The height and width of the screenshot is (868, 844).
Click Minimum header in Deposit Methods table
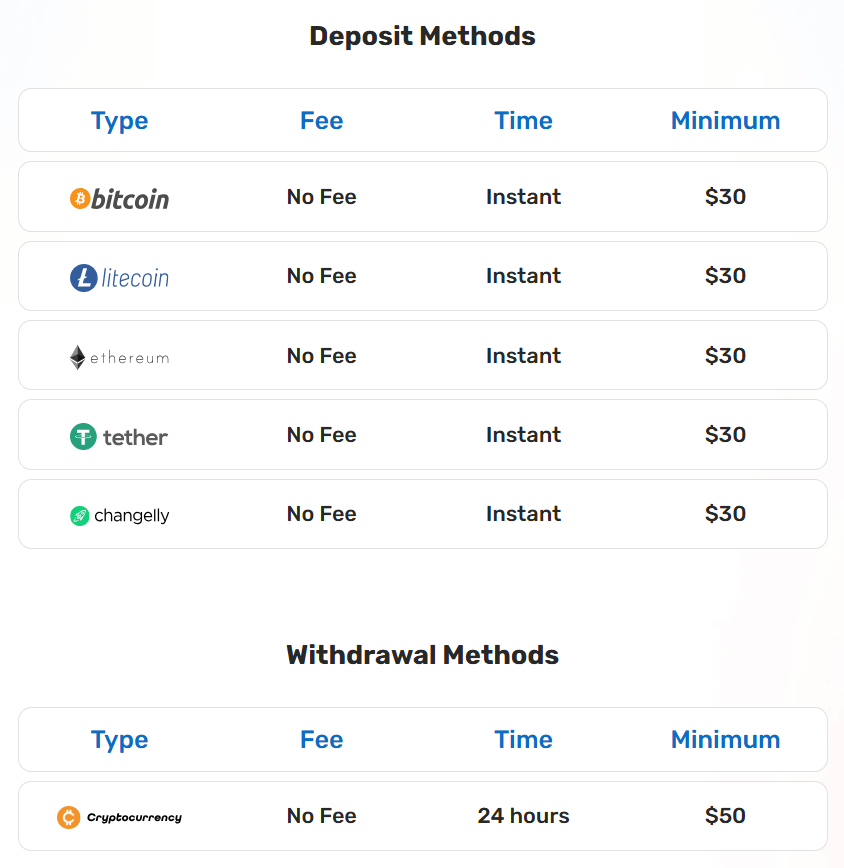(x=725, y=121)
